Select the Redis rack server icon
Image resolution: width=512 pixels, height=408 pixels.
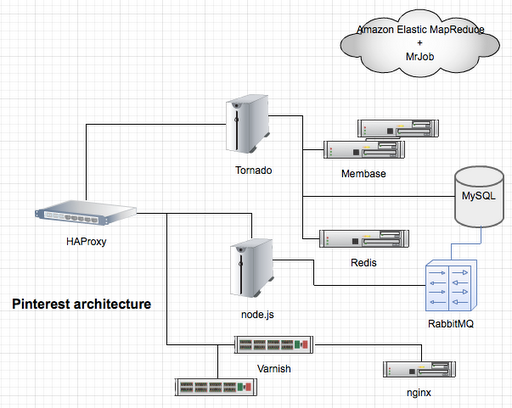click(x=364, y=239)
